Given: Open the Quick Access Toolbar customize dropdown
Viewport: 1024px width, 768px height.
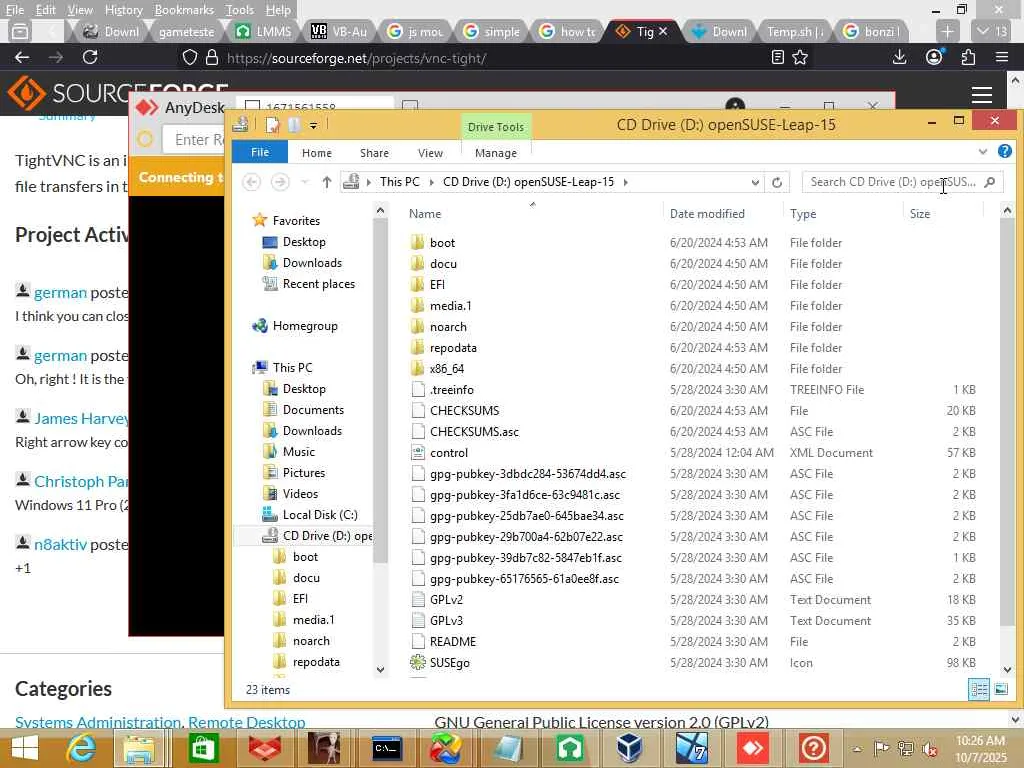Looking at the screenshot, I should (x=313, y=125).
